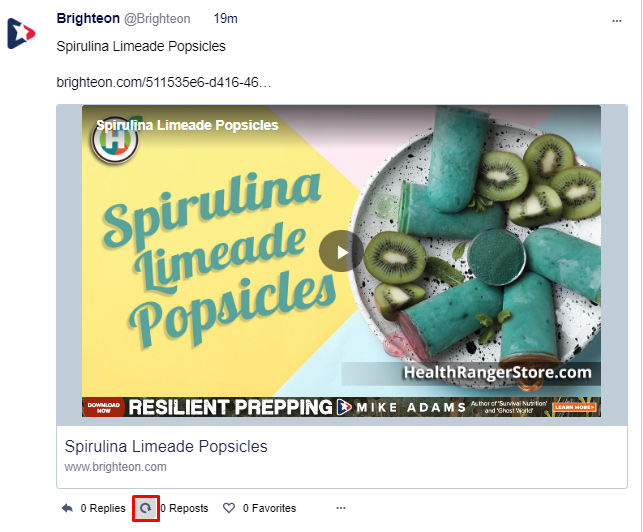
Task: Click the Health Ranger H channel icon
Action: [x=115, y=140]
